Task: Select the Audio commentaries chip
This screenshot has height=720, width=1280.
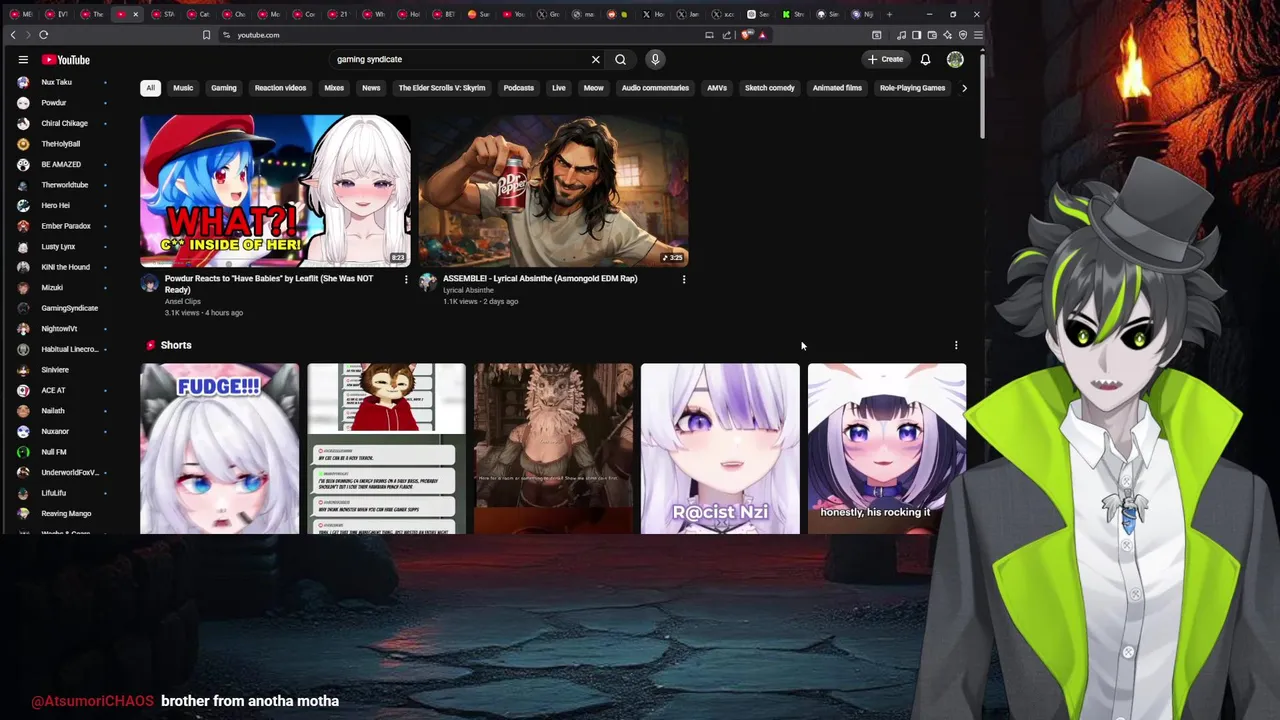Action: pyautogui.click(x=655, y=88)
